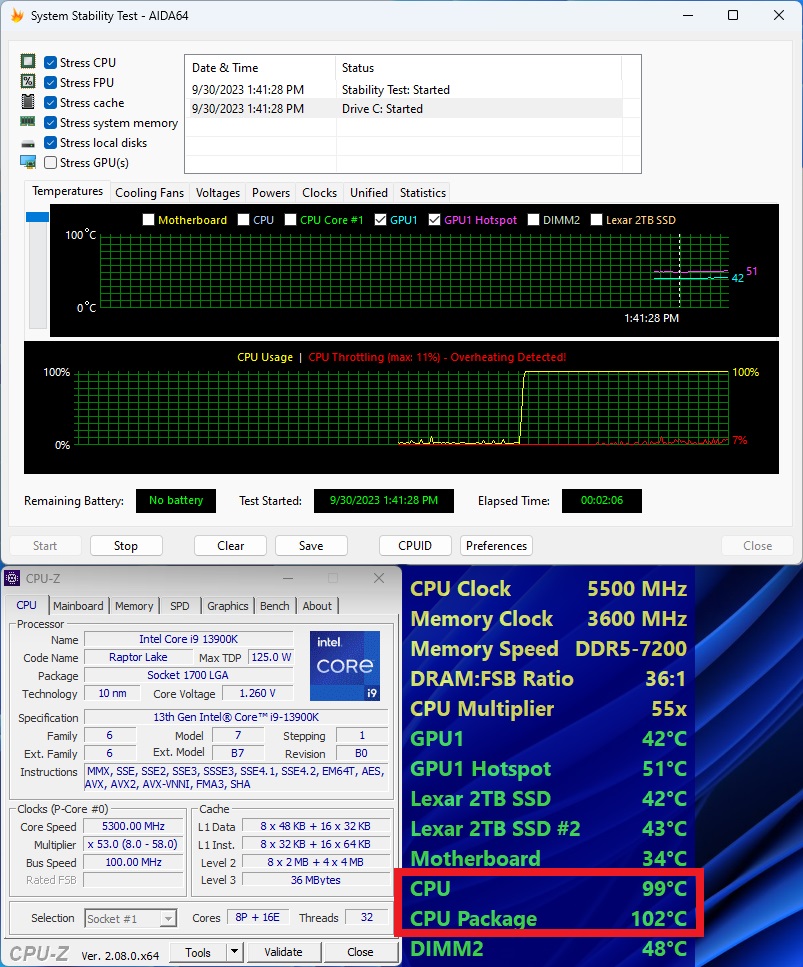Image resolution: width=803 pixels, height=967 pixels.
Task: Disable the Stress CPU checkbox
Action: pos(51,62)
